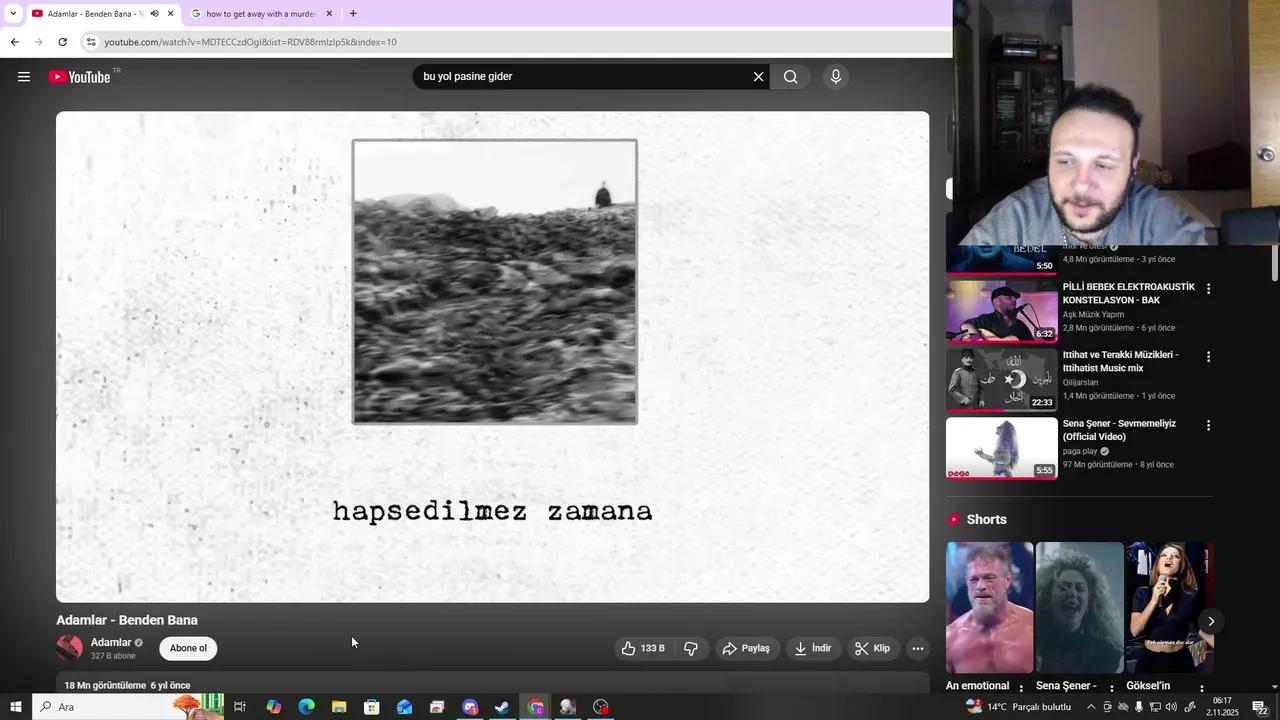The width and height of the screenshot is (1280, 720).
Task: Open the Adamlar channel avatar
Action: point(70,648)
